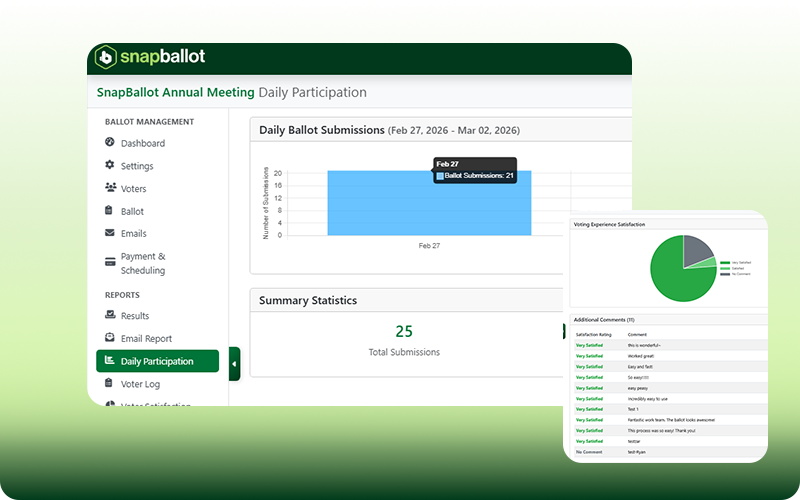Collapse the sidebar with the arrow tab
Screen dimensions: 800x500
235,364
